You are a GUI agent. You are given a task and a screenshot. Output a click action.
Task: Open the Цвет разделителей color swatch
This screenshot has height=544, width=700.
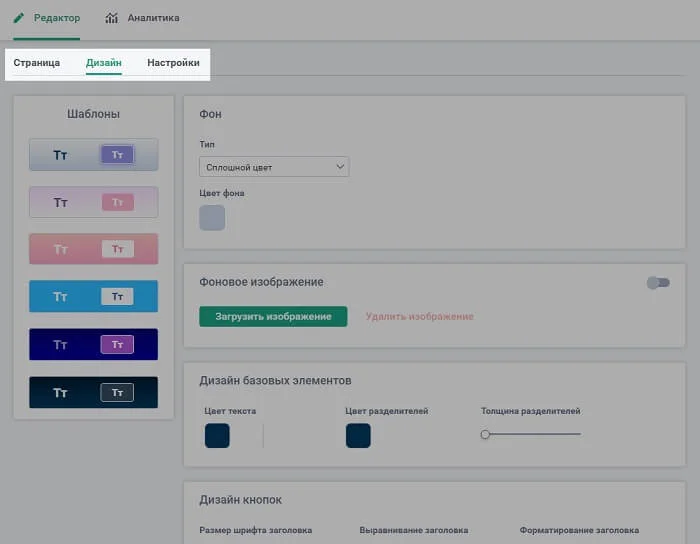tap(358, 436)
